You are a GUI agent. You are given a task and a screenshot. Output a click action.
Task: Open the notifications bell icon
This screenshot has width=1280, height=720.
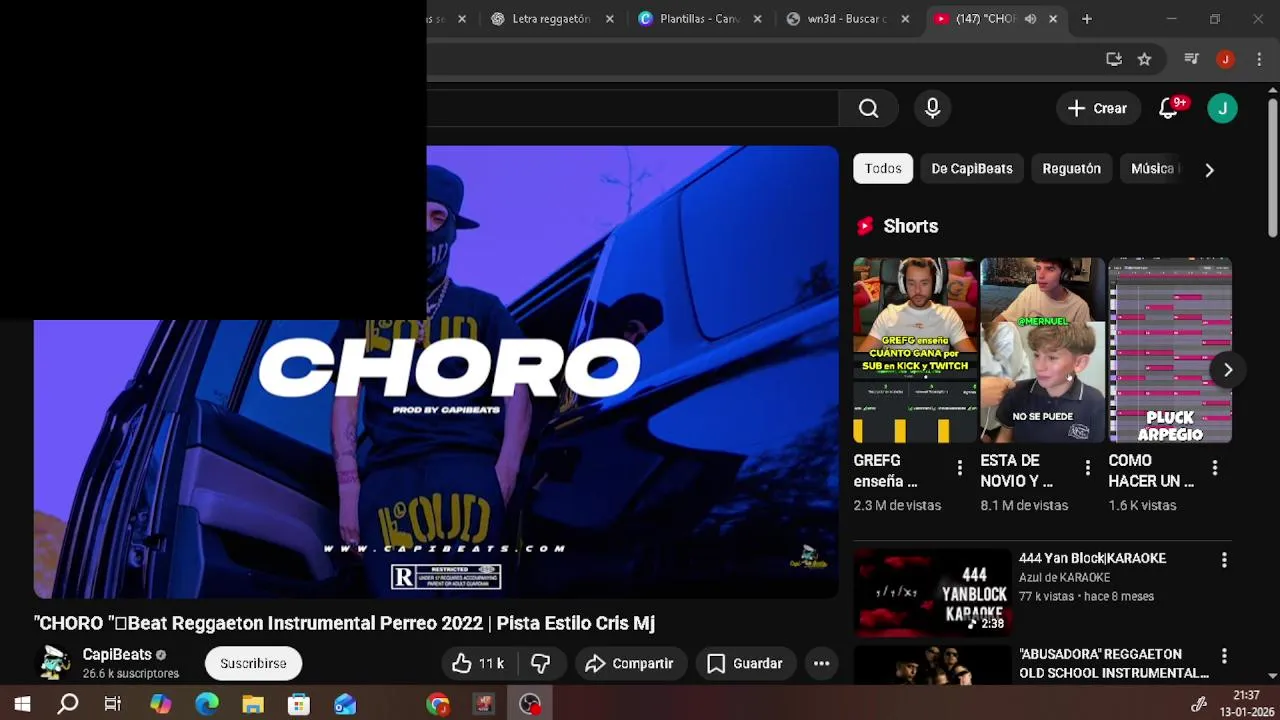pos(1168,108)
